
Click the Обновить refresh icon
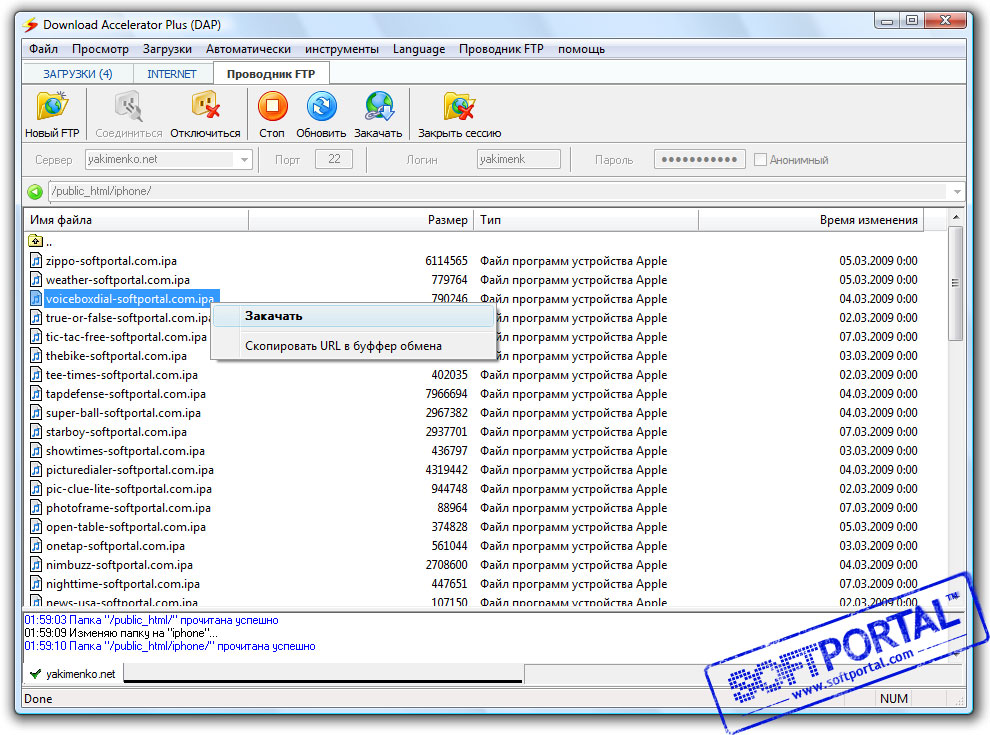(x=321, y=106)
